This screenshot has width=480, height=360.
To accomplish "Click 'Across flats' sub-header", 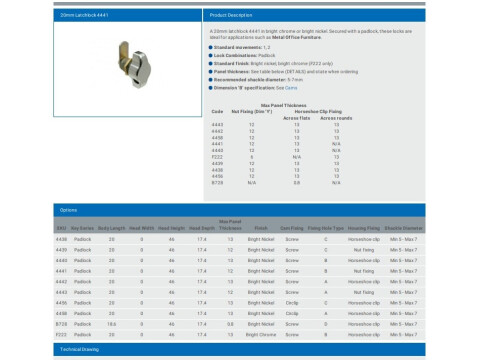I will coord(296,118).
